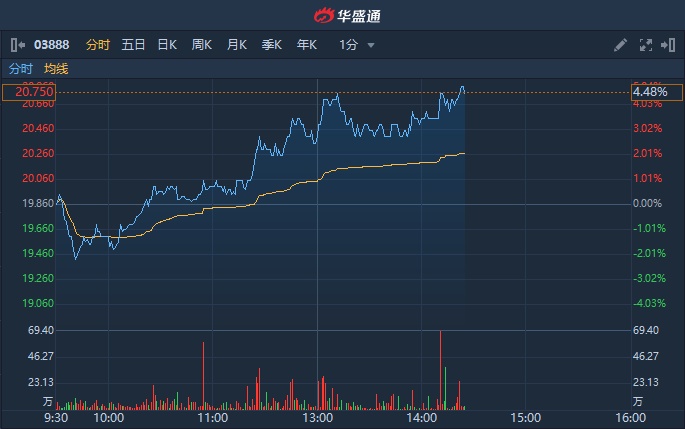Select the pencil drawing tool icon
Viewport: 685px width, 429px height.
pyautogui.click(x=620, y=45)
